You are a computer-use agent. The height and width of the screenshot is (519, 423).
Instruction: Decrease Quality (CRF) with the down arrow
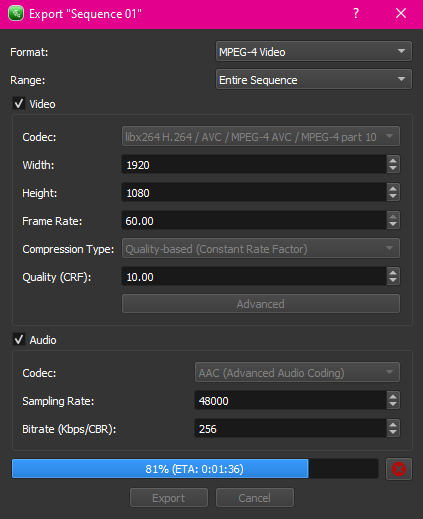(x=393, y=281)
